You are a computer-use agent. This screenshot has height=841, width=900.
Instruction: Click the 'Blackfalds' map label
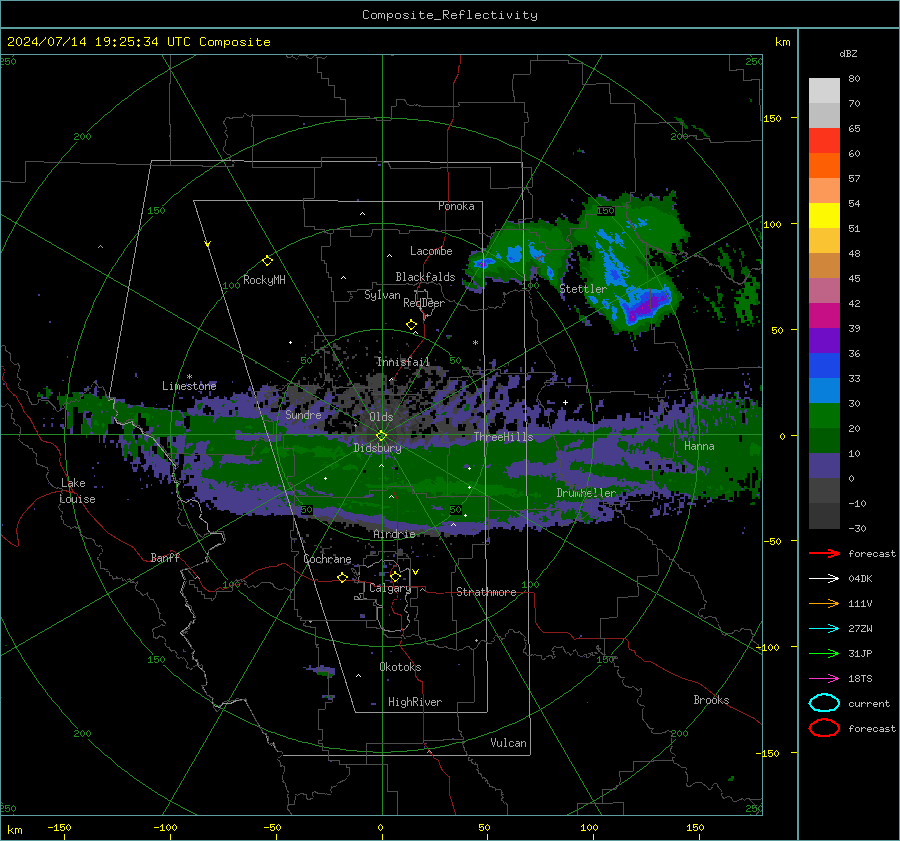[x=425, y=277]
